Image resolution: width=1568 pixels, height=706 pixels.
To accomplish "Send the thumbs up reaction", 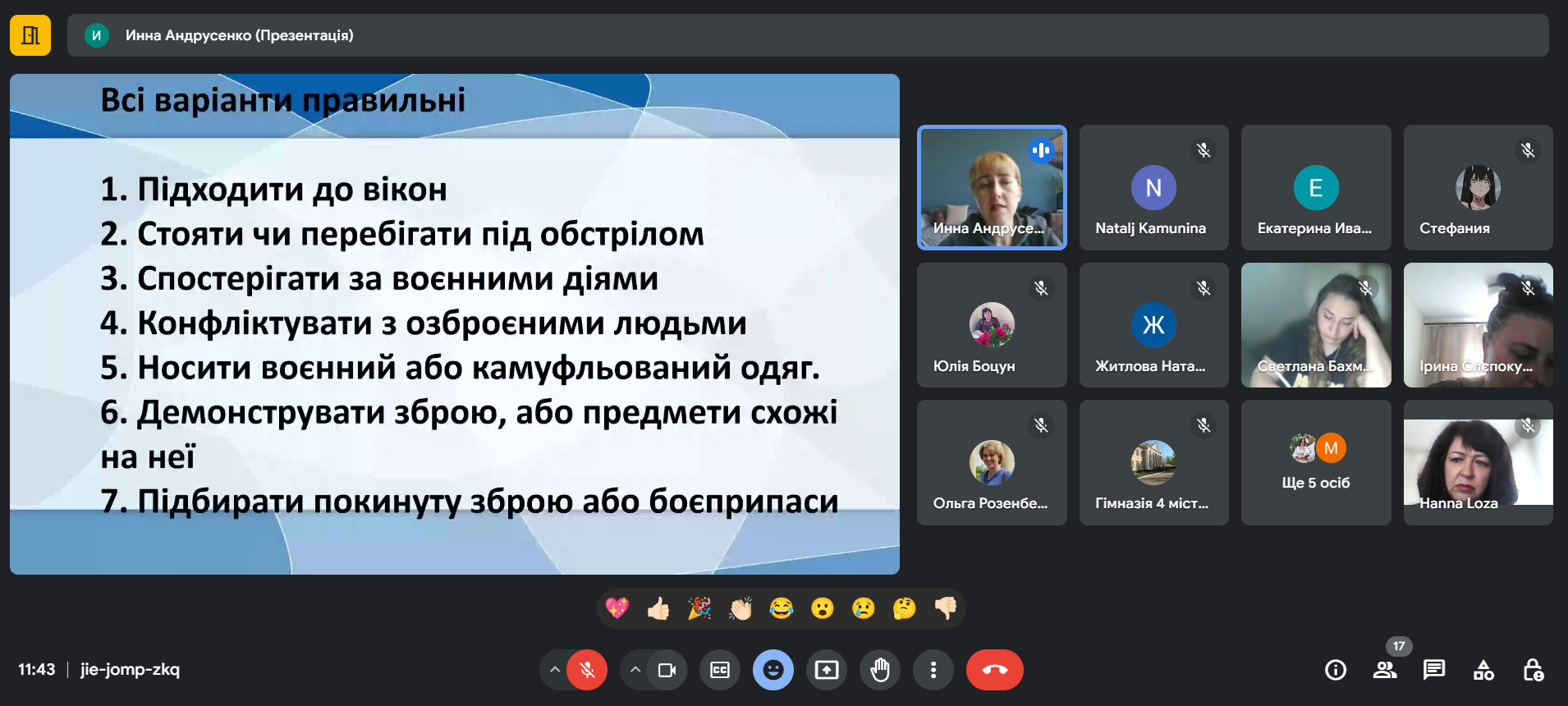I will click(x=658, y=608).
